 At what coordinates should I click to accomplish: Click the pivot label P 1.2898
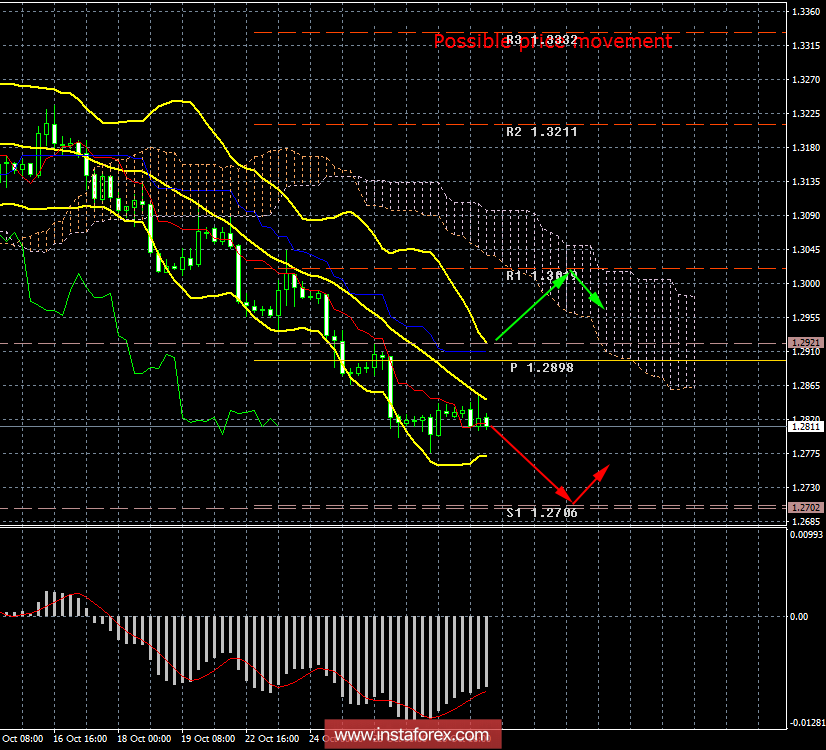tap(542, 368)
